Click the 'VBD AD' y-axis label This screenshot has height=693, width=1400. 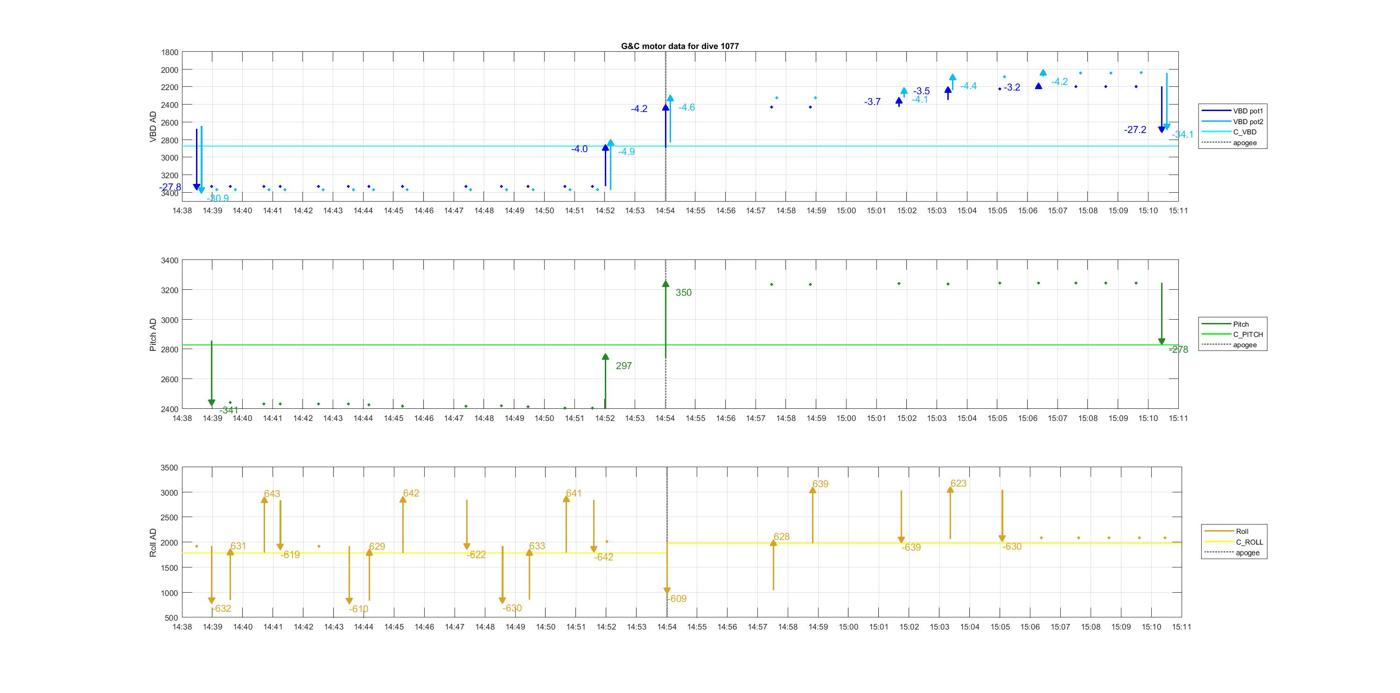153,126
